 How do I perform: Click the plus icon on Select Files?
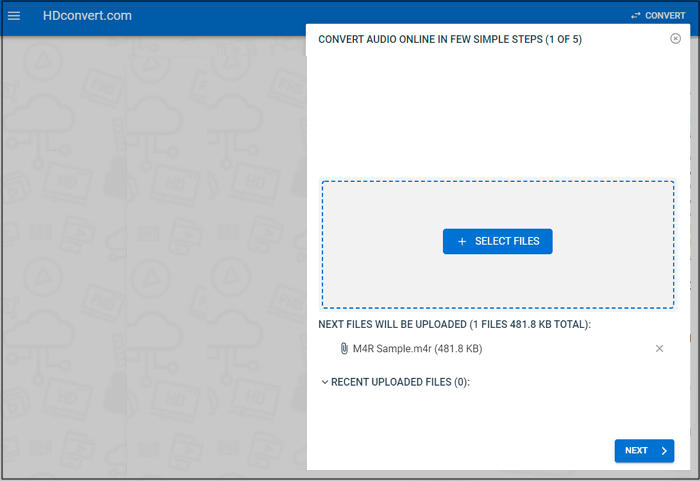tap(462, 242)
